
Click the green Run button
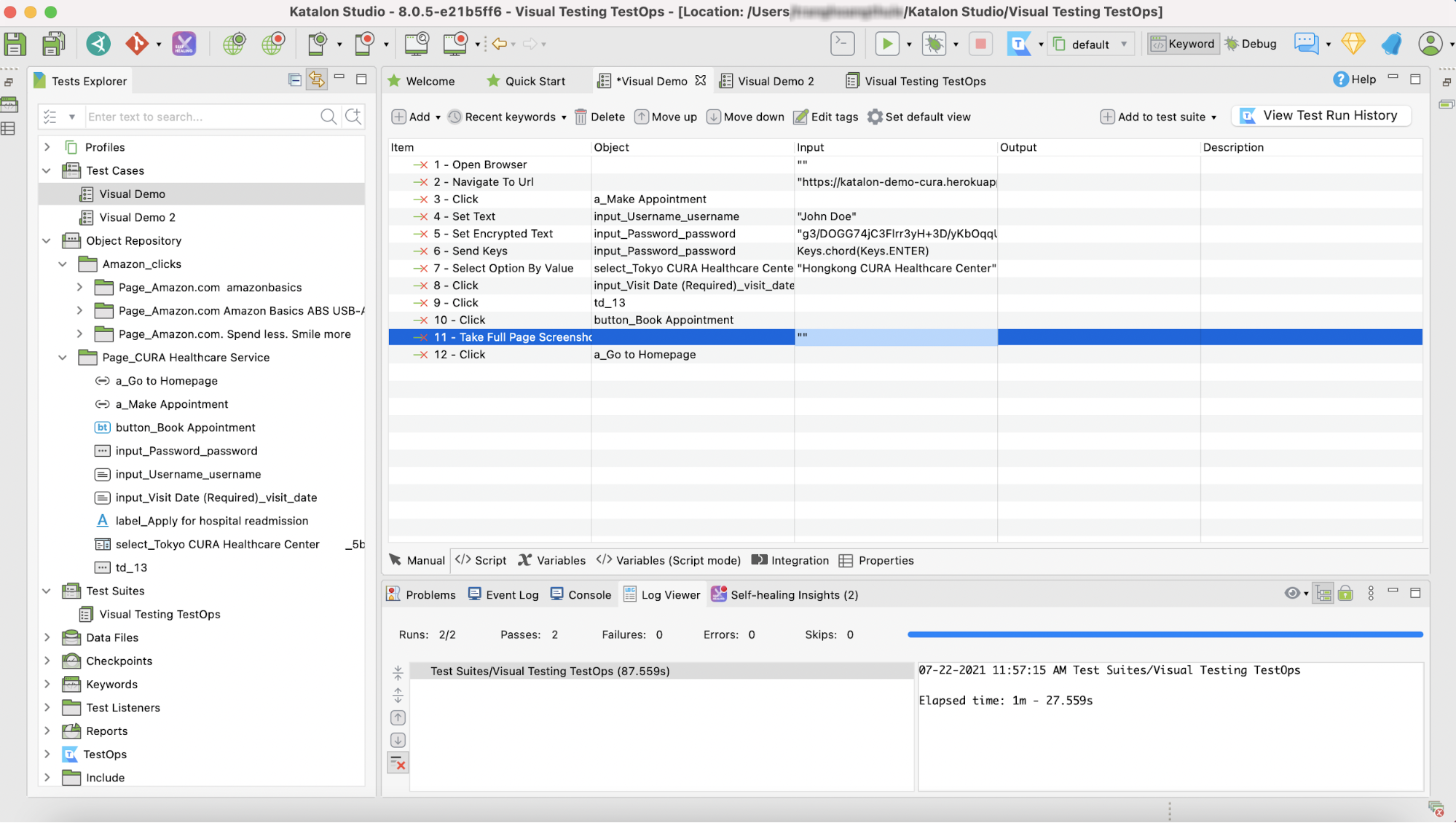coord(887,44)
